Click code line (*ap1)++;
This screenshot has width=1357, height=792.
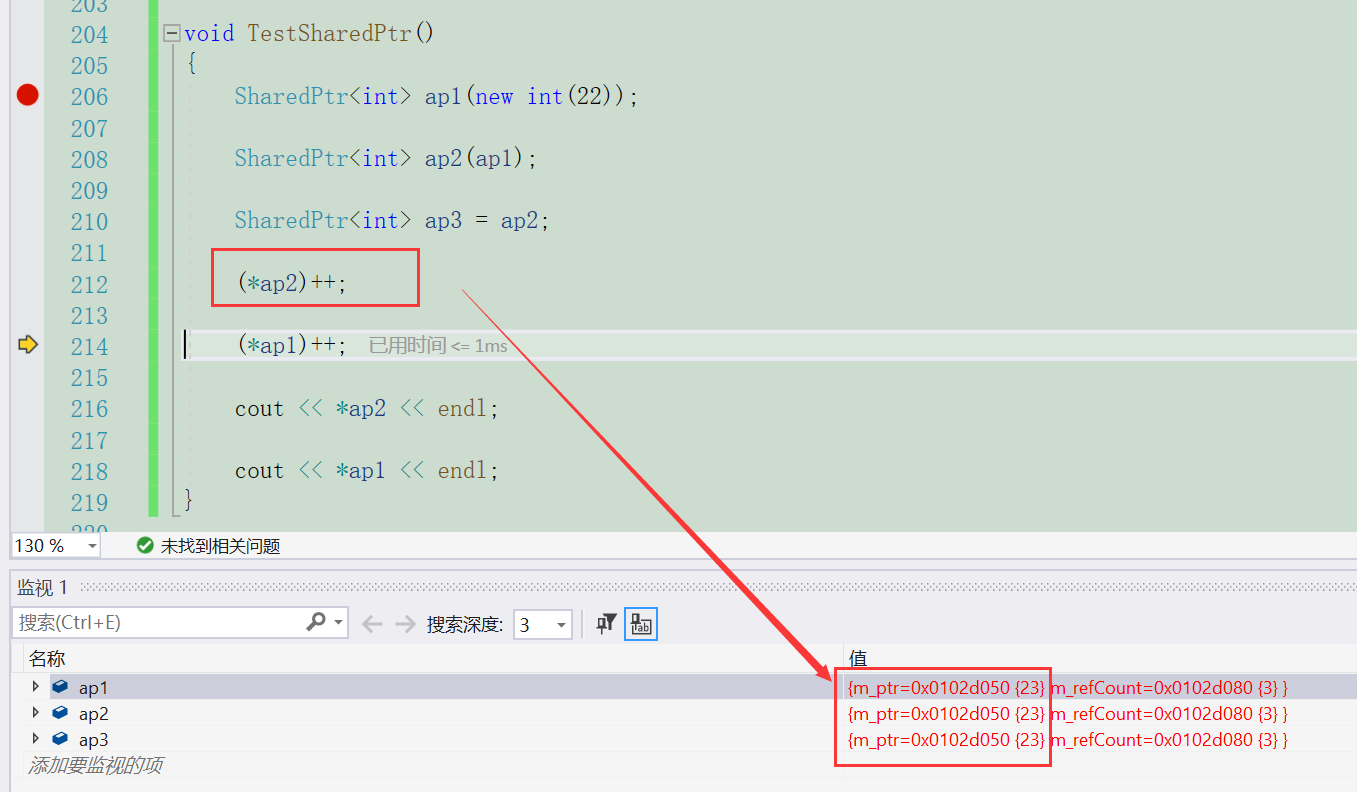[292, 345]
